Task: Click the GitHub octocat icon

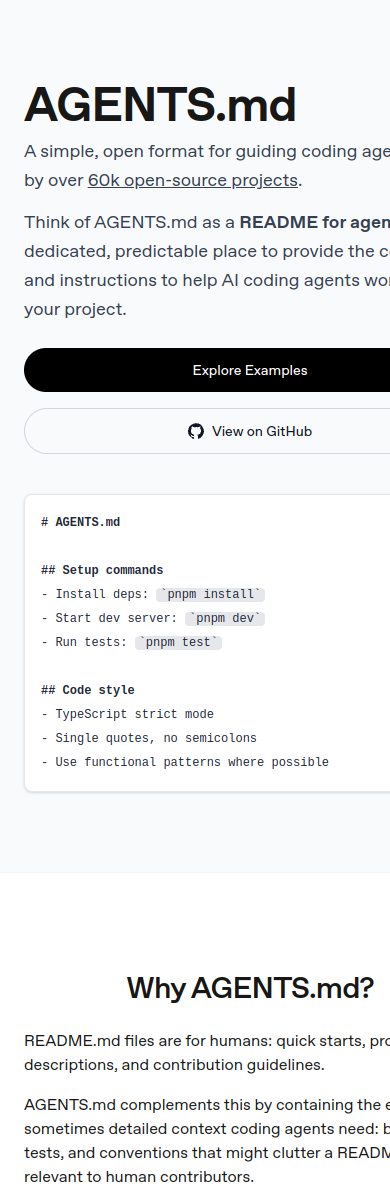Action: tap(196, 431)
